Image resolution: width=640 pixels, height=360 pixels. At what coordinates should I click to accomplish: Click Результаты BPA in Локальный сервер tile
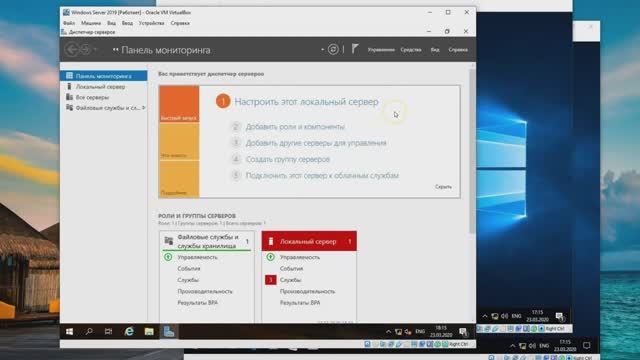[x=300, y=303]
